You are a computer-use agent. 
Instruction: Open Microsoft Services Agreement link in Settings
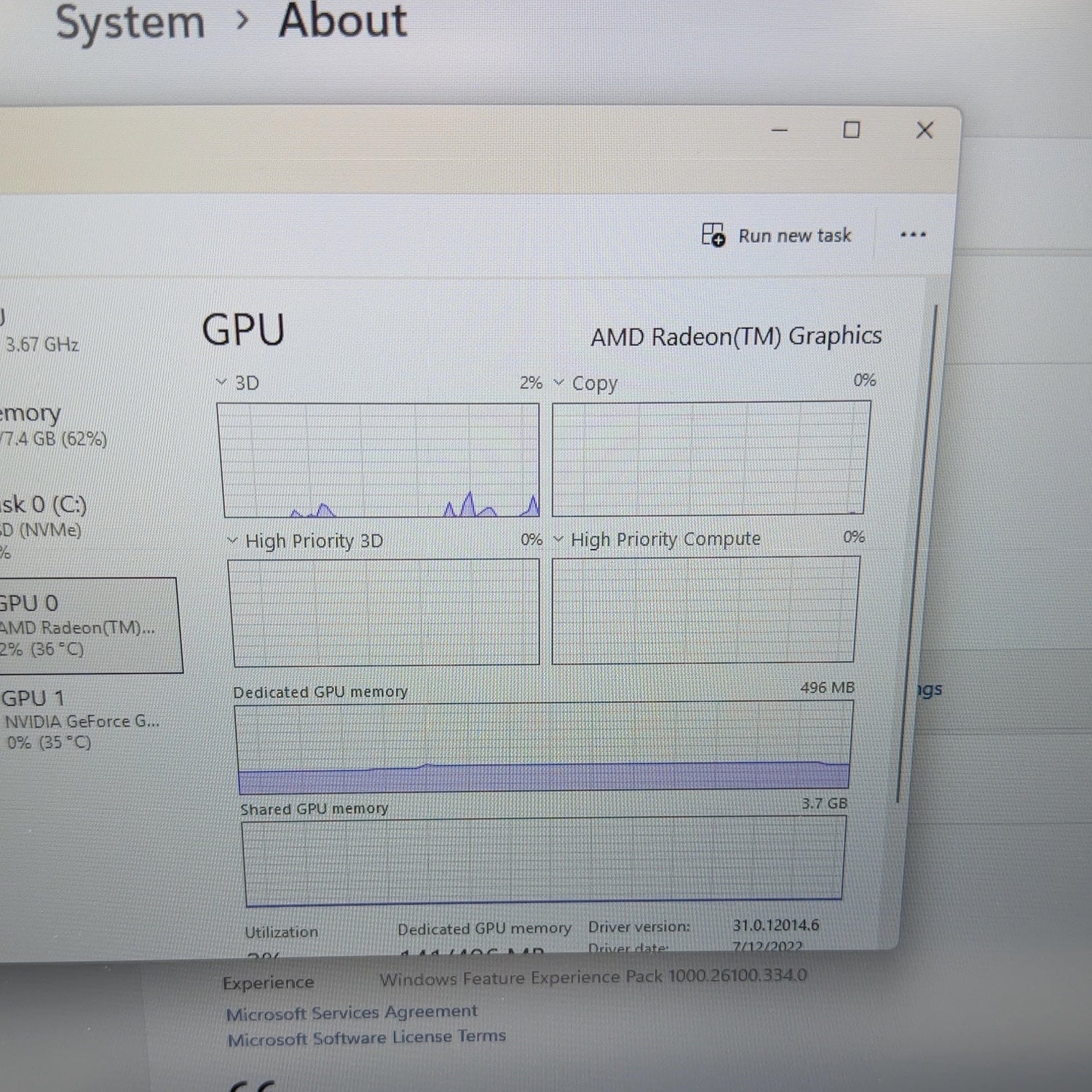(x=352, y=1013)
